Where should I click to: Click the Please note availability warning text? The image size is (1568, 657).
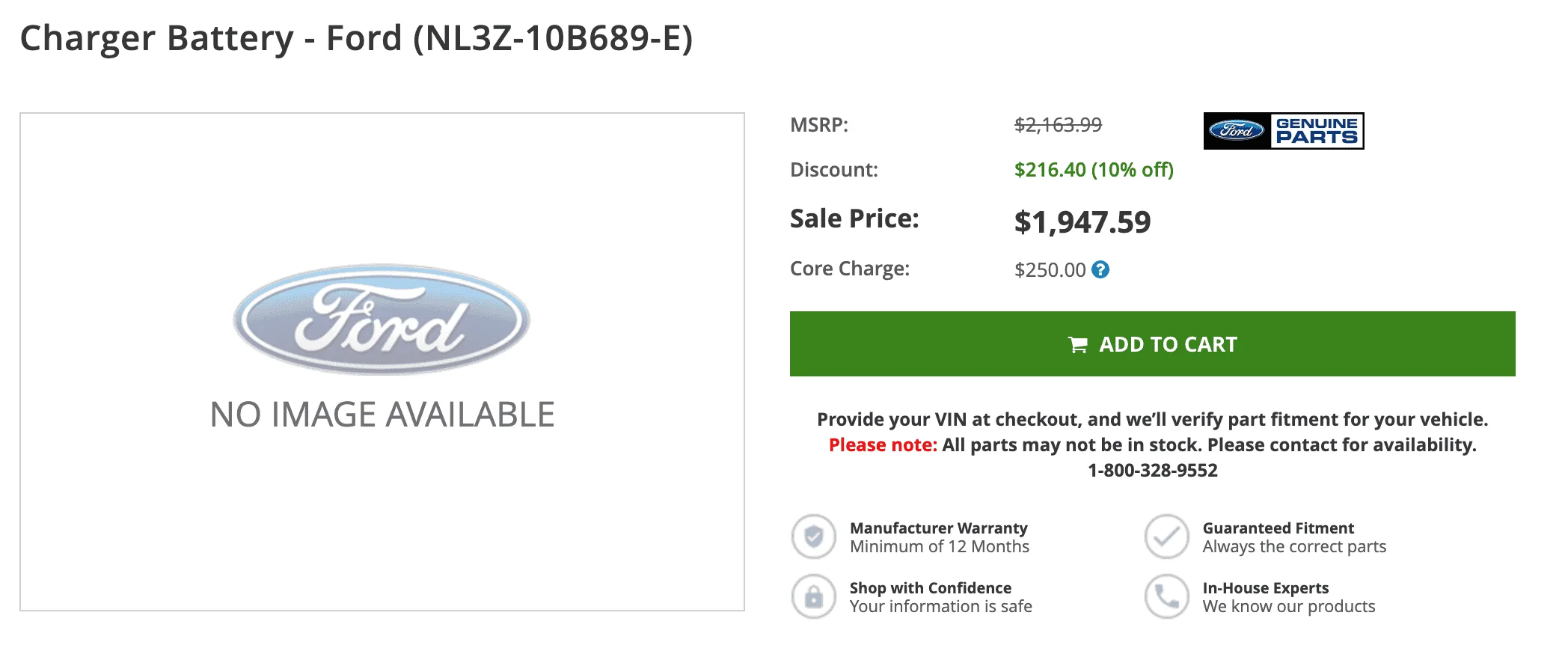coord(1153,444)
